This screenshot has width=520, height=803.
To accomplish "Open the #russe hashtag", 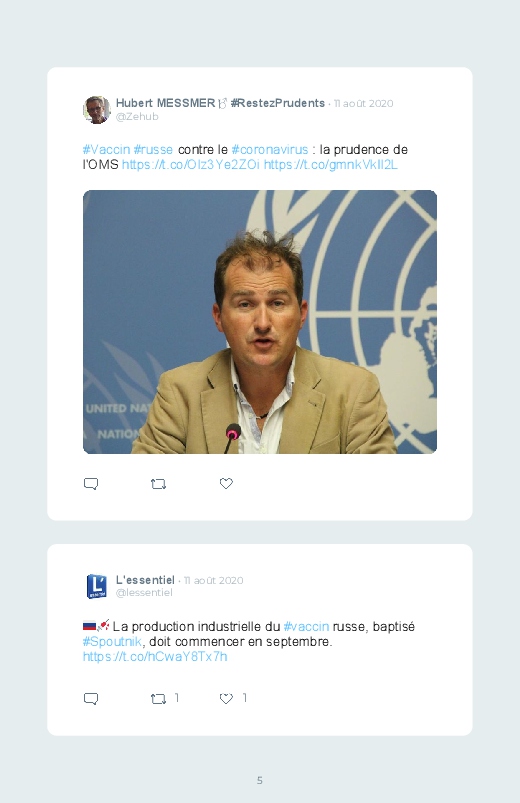I will tap(153, 150).
